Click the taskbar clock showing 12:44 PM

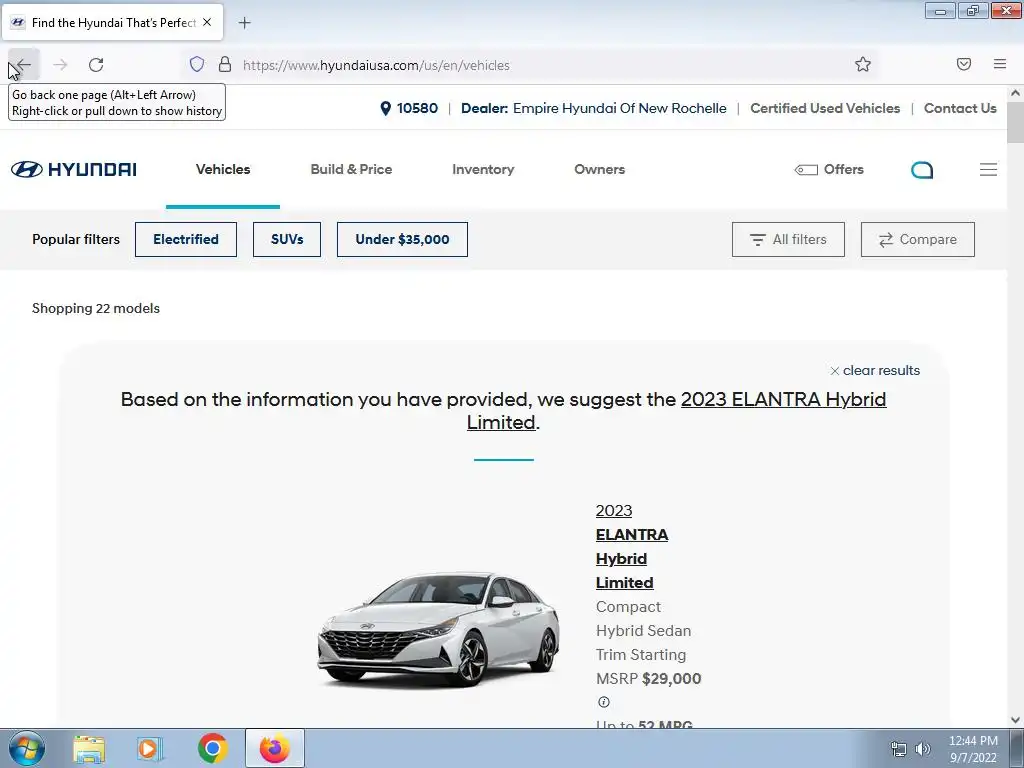[x=973, y=749]
